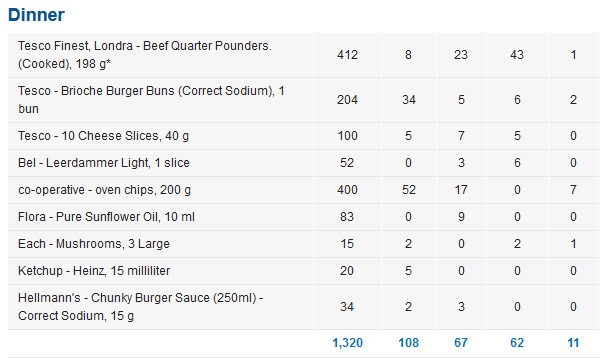Select co-operative oven chips entry
This screenshot has height=362, width=600.
(x=104, y=190)
